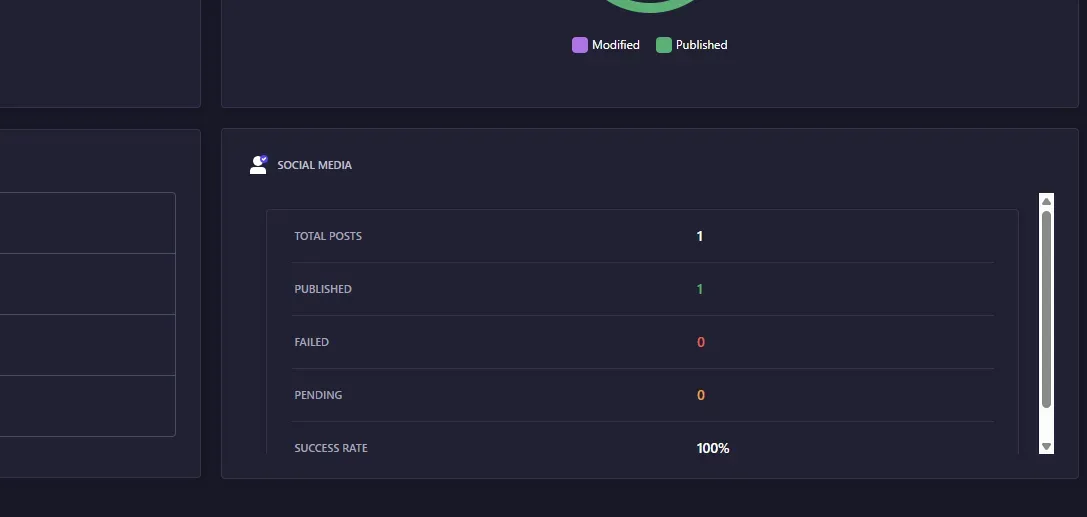Viewport: 1087px width, 517px height.
Task: Select the Pending stat label
Action: [x=318, y=395]
